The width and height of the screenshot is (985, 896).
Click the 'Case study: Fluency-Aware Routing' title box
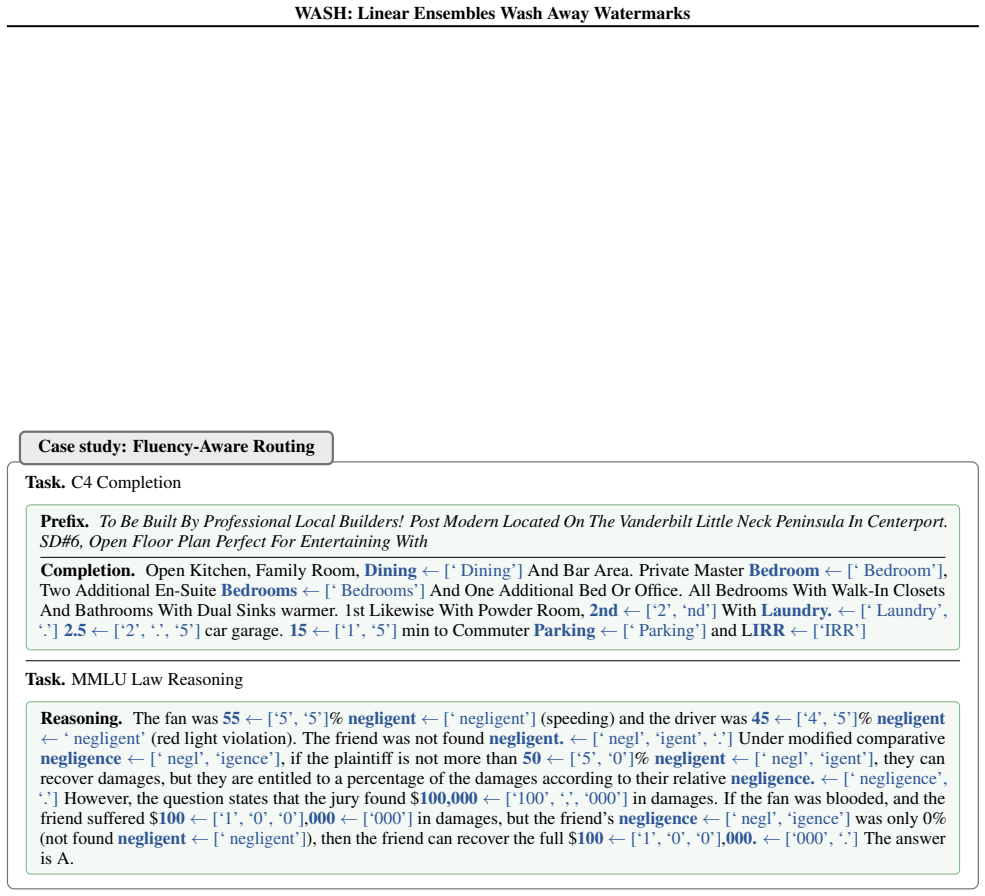[176, 447]
